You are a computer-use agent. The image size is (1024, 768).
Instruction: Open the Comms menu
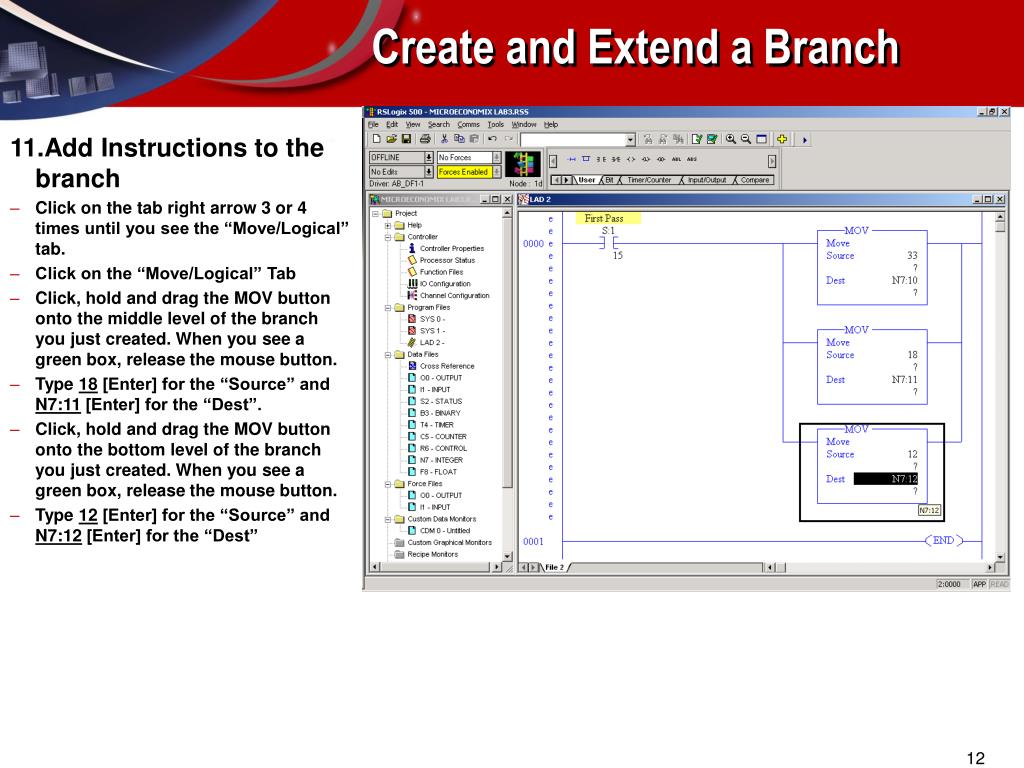point(468,125)
